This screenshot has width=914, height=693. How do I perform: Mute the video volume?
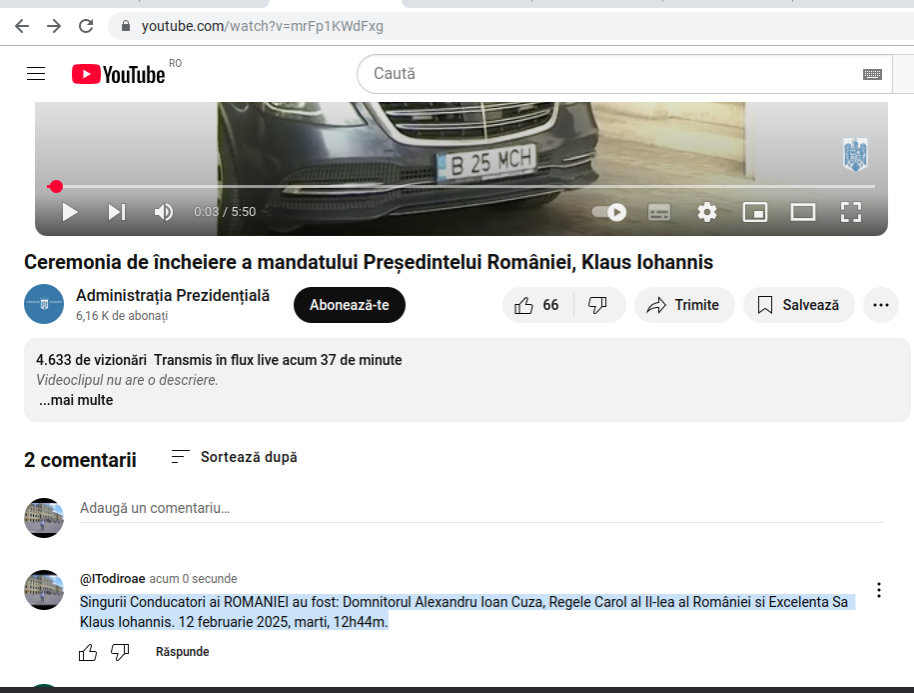click(164, 212)
